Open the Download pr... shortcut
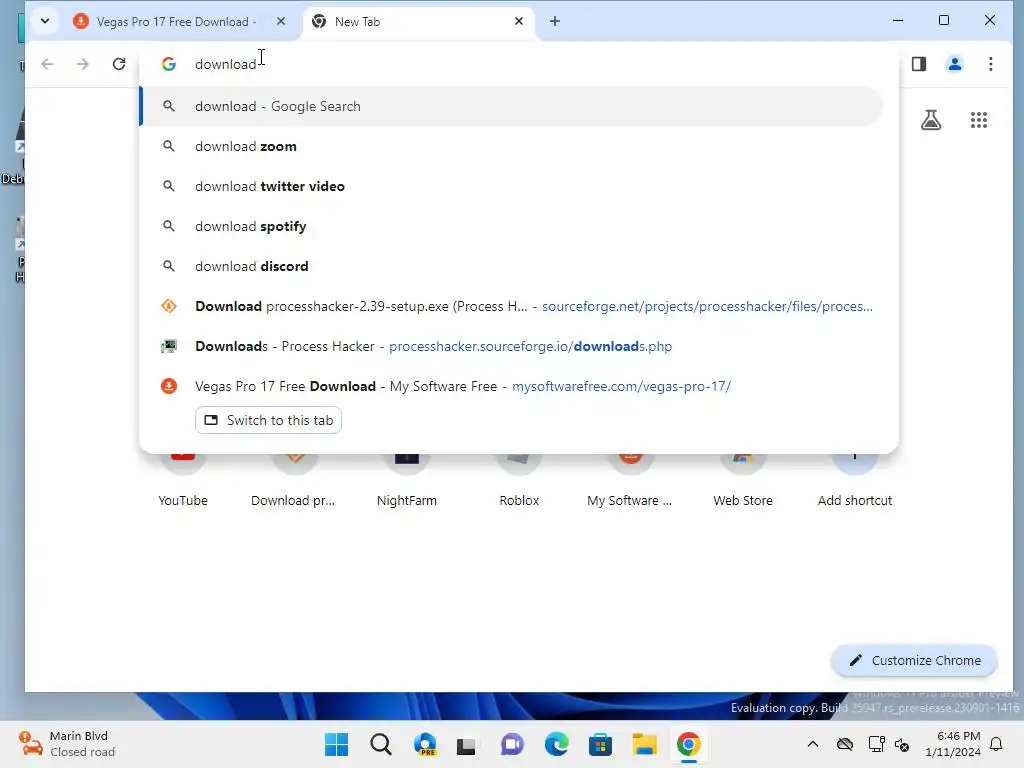 click(x=293, y=480)
